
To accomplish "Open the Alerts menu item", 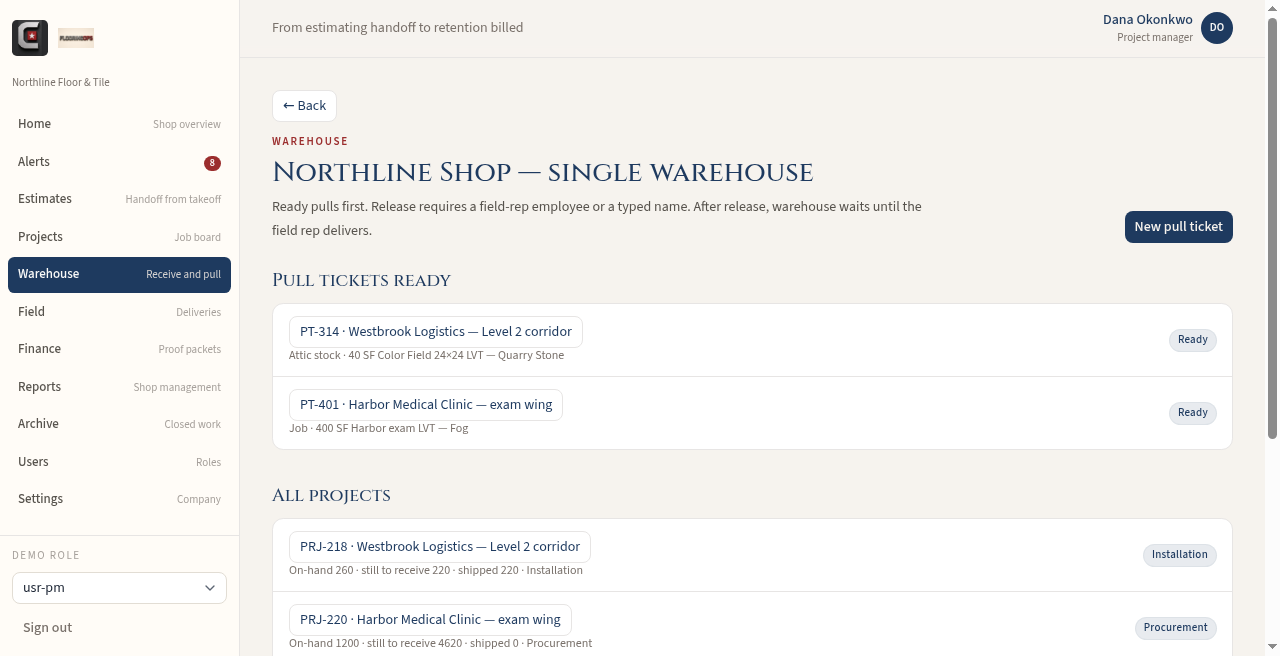I will click(x=119, y=162).
